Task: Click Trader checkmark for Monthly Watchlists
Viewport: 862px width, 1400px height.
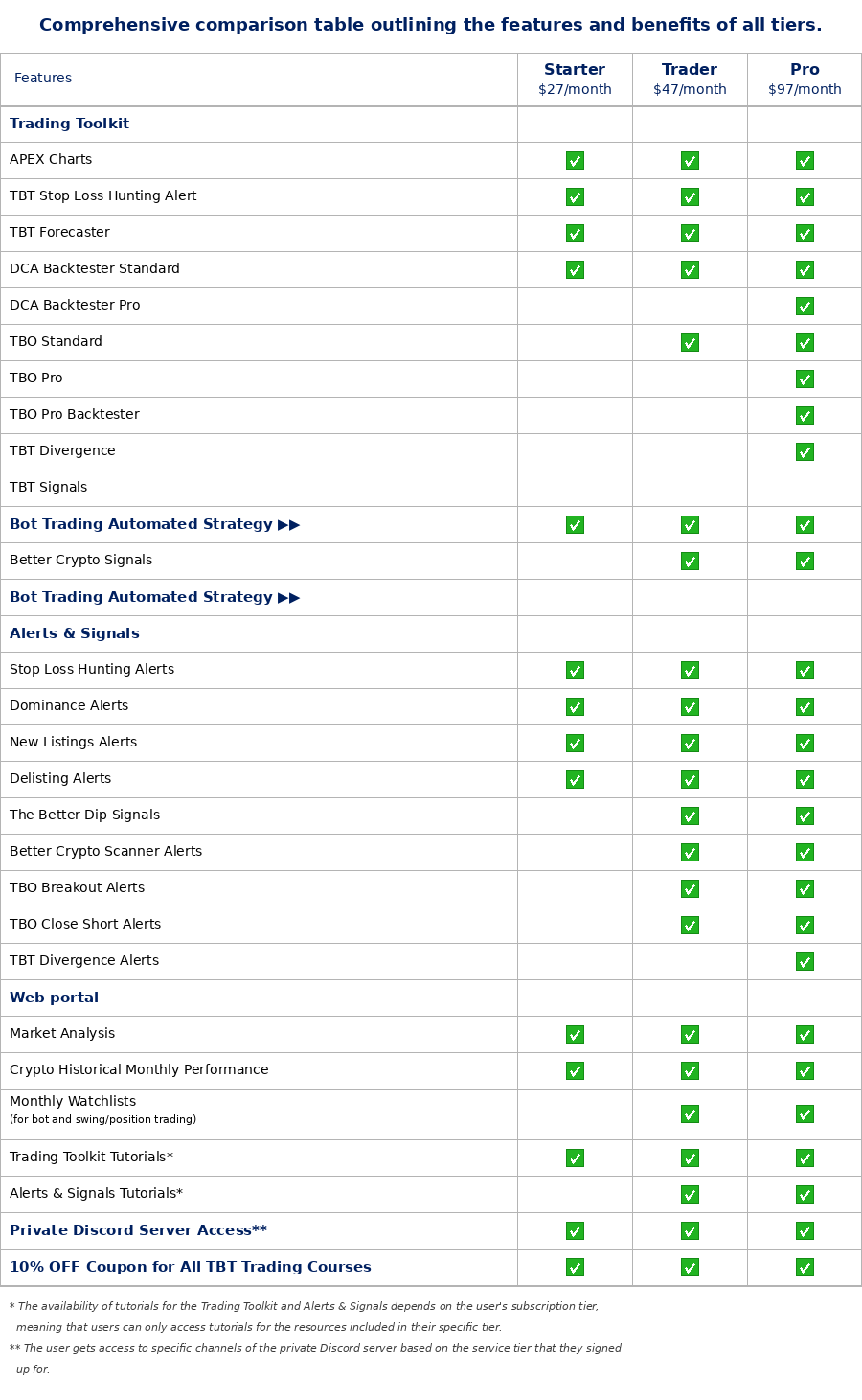Action: tap(690, 1113)
